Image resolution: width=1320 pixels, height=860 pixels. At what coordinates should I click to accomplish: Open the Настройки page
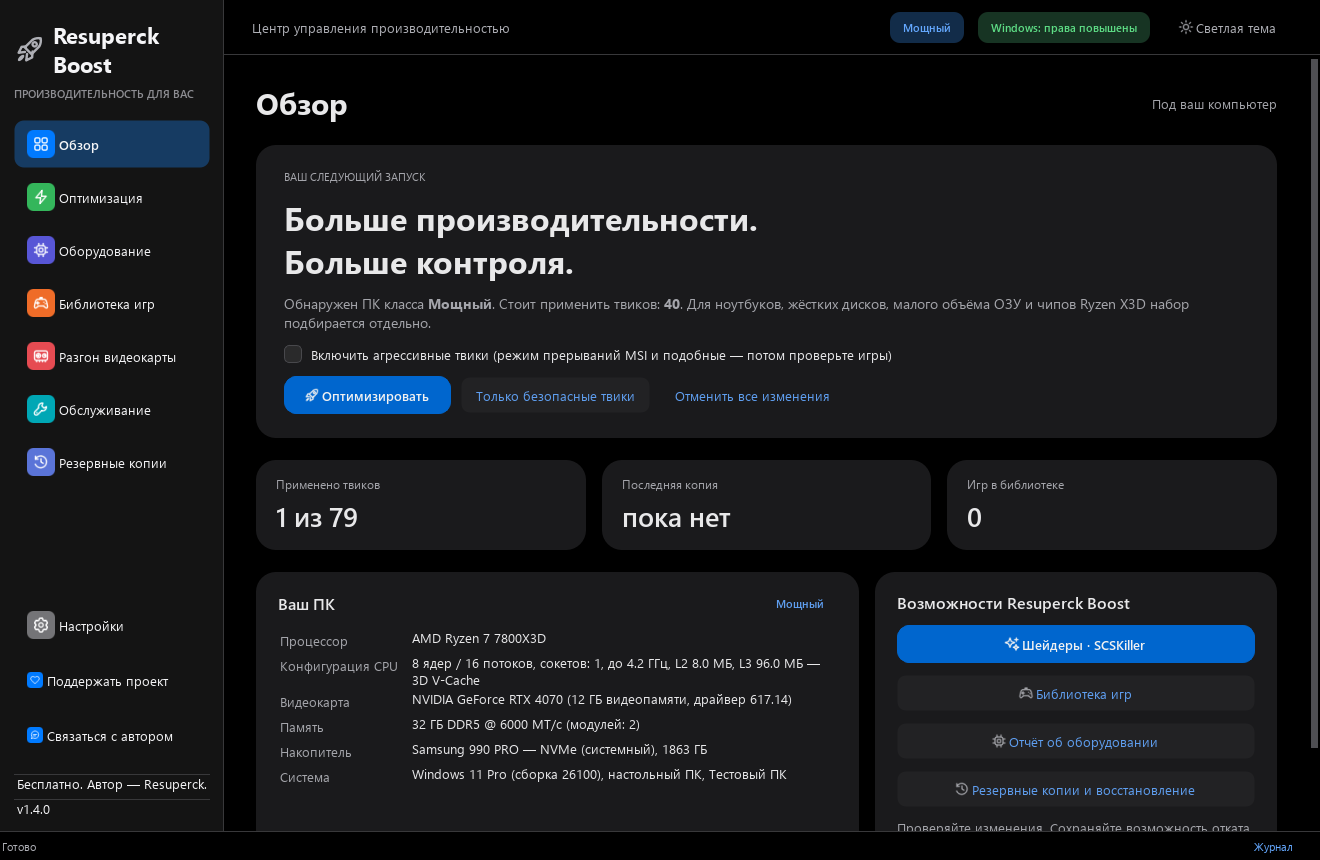112,626
